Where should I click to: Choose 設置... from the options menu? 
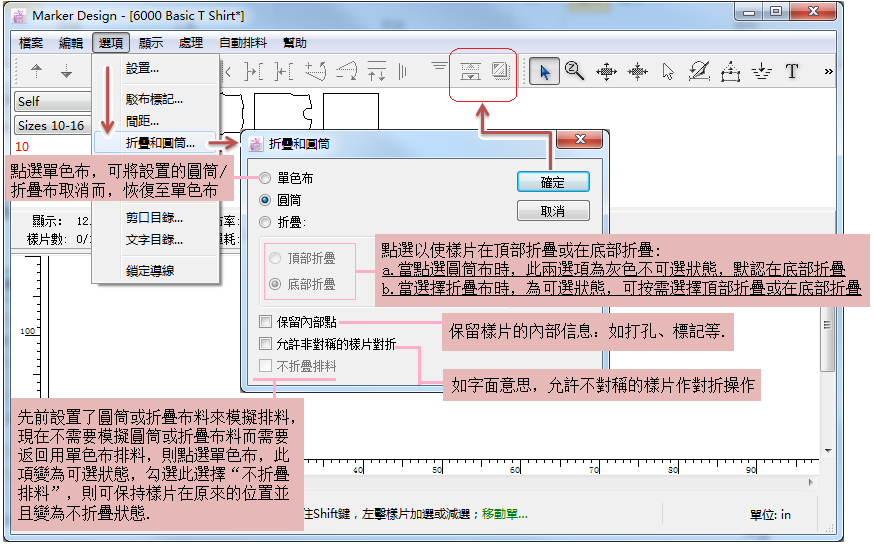(142, 68)
